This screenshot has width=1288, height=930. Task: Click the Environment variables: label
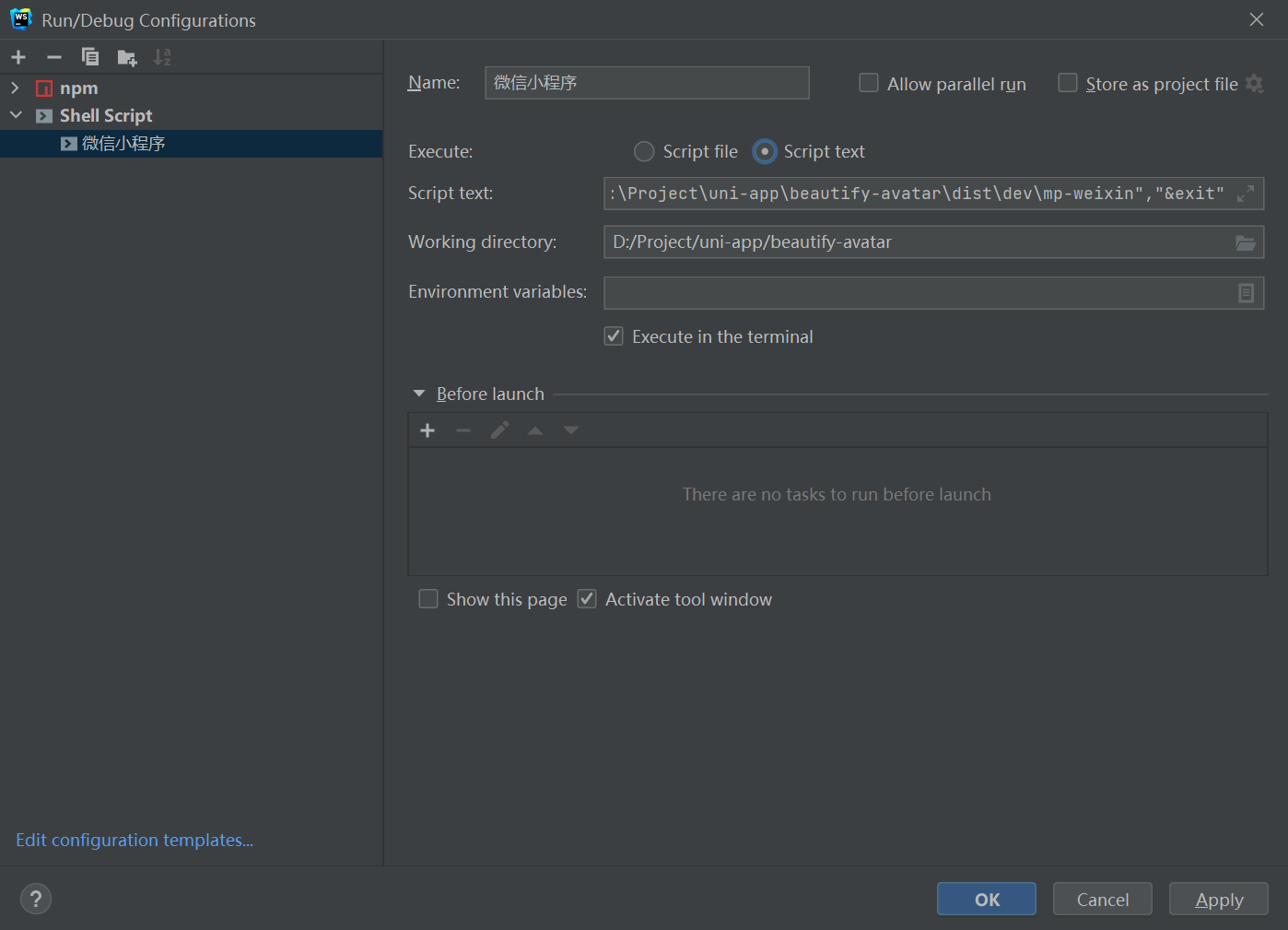pos(498,291)
